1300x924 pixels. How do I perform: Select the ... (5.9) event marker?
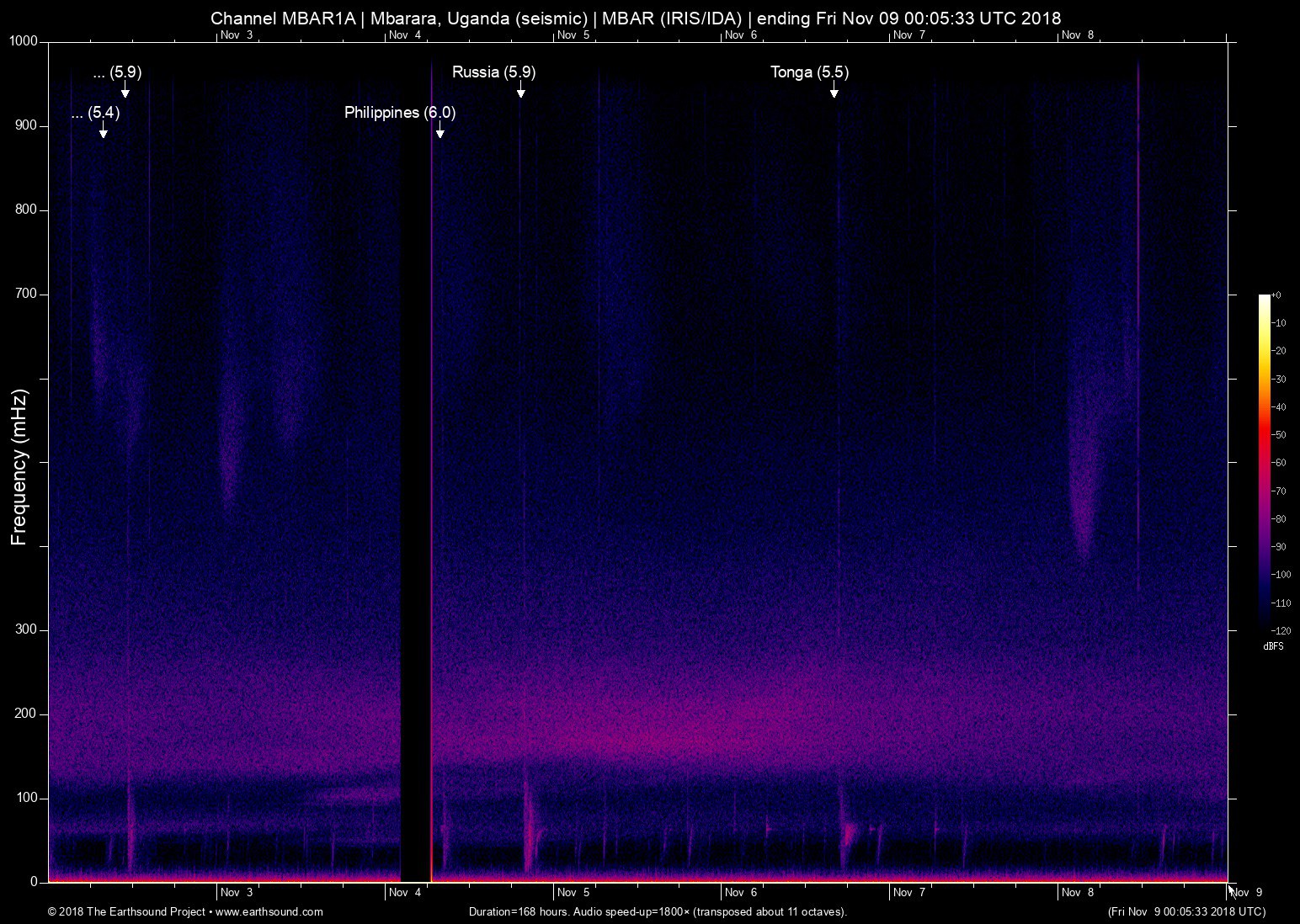(125, 92)
